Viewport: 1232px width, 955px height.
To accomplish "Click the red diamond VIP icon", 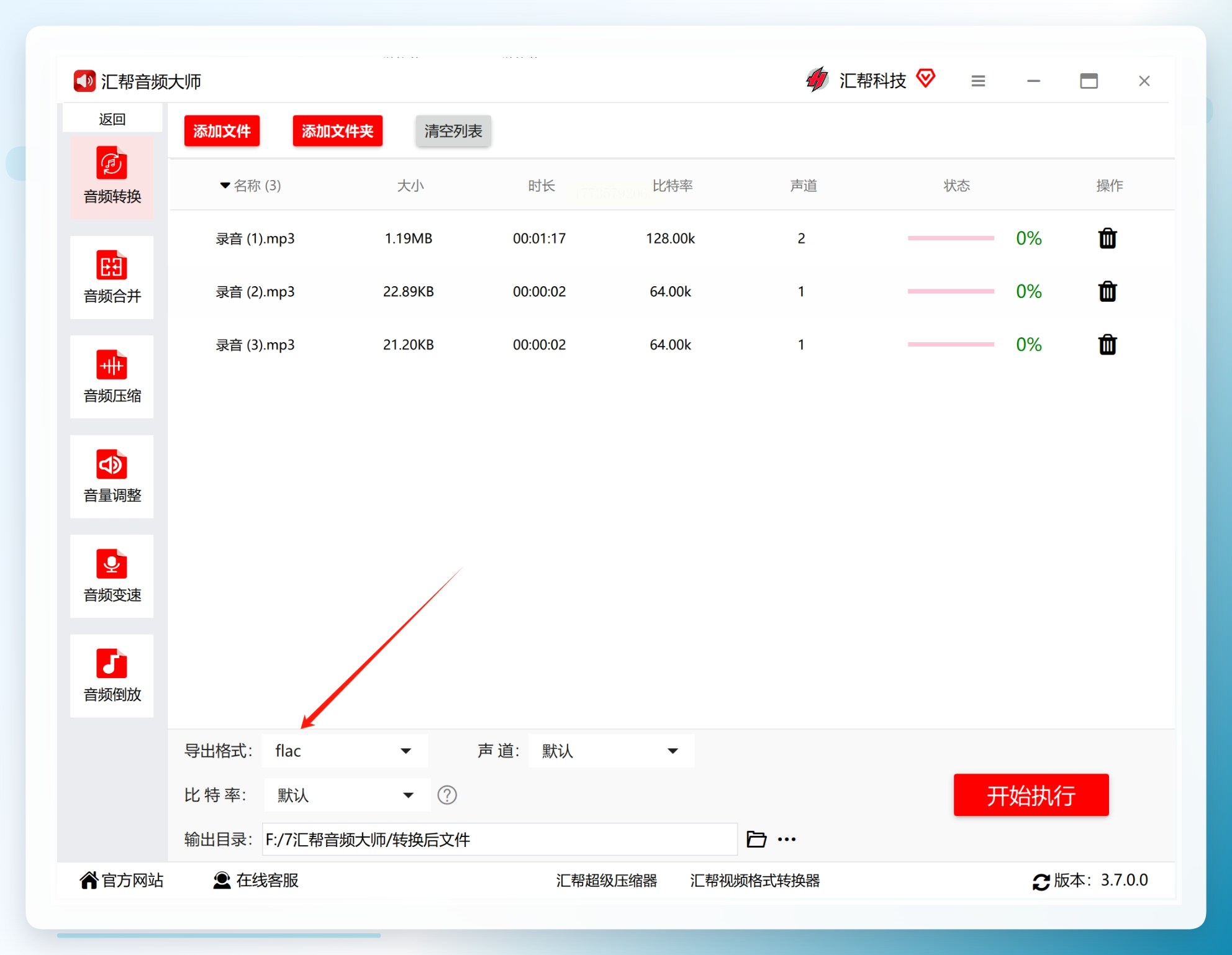I will (926, 78).
